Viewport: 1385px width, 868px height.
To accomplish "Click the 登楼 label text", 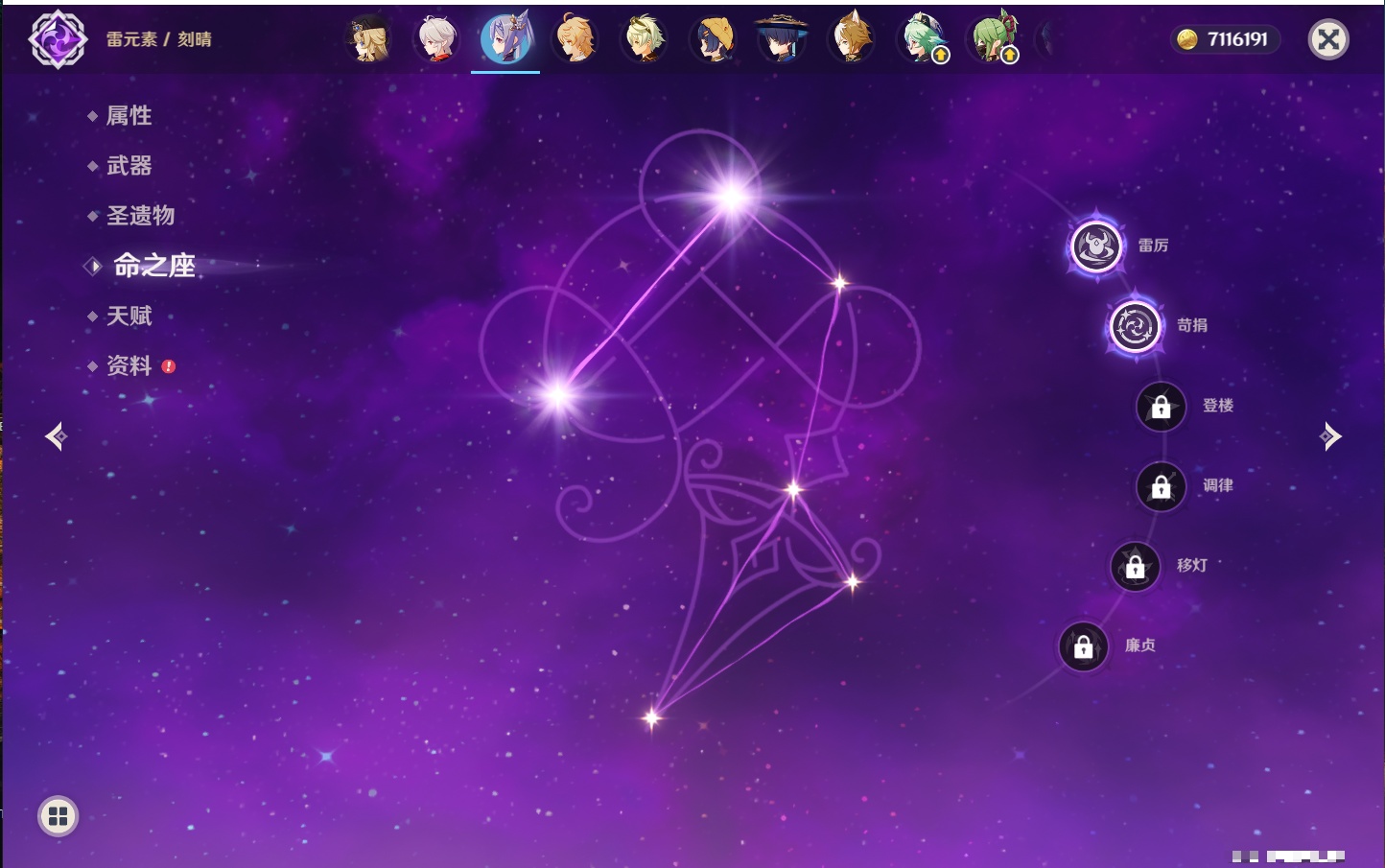I will point(1218,405).
